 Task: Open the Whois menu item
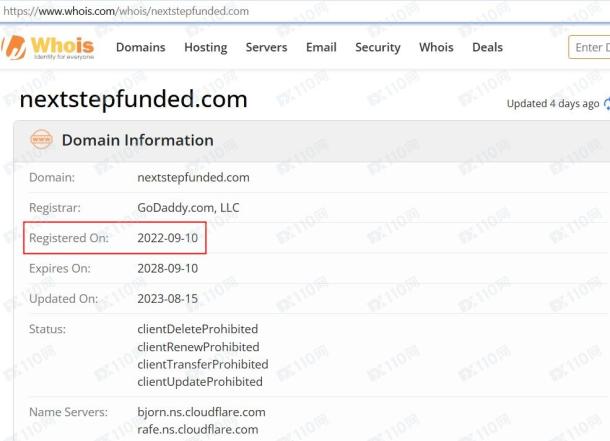click(436, 47)
